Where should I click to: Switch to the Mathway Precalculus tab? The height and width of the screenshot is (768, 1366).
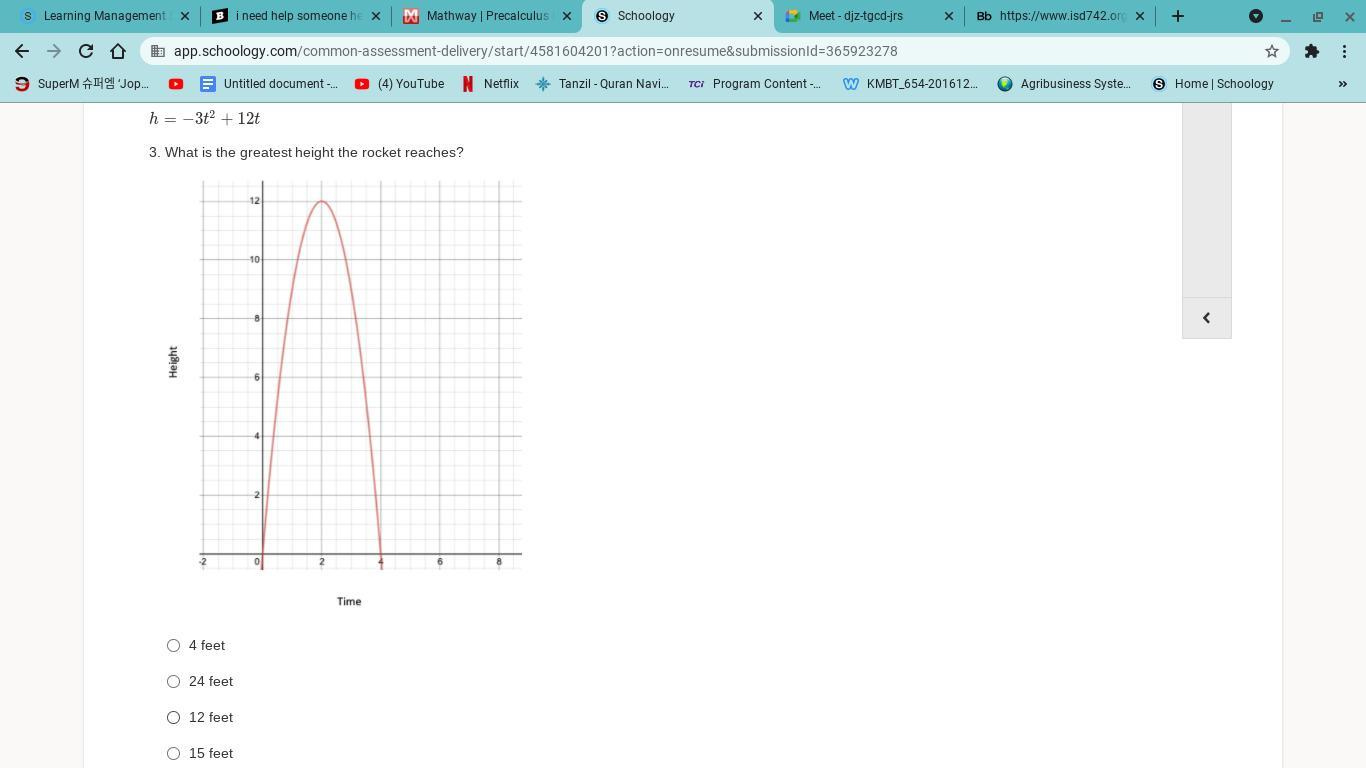tap(487, 16)
